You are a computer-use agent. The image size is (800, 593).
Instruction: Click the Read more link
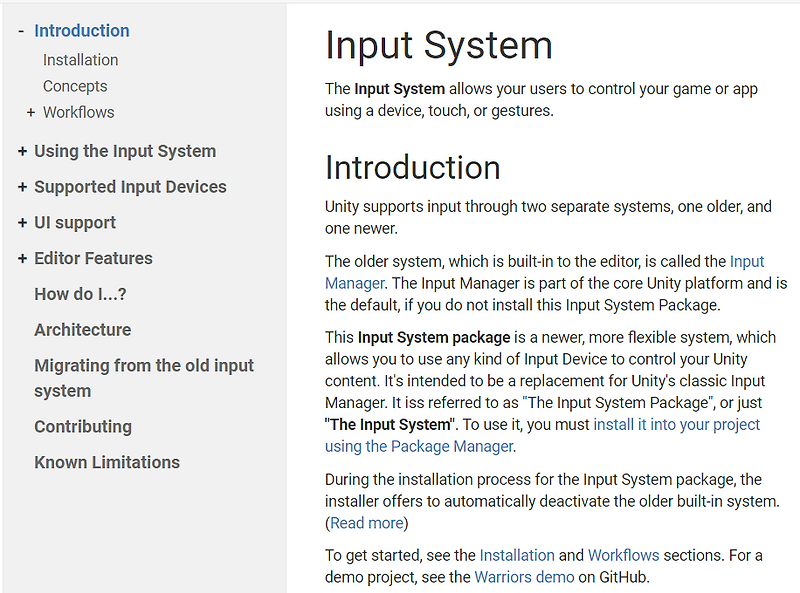coord(366,522)
